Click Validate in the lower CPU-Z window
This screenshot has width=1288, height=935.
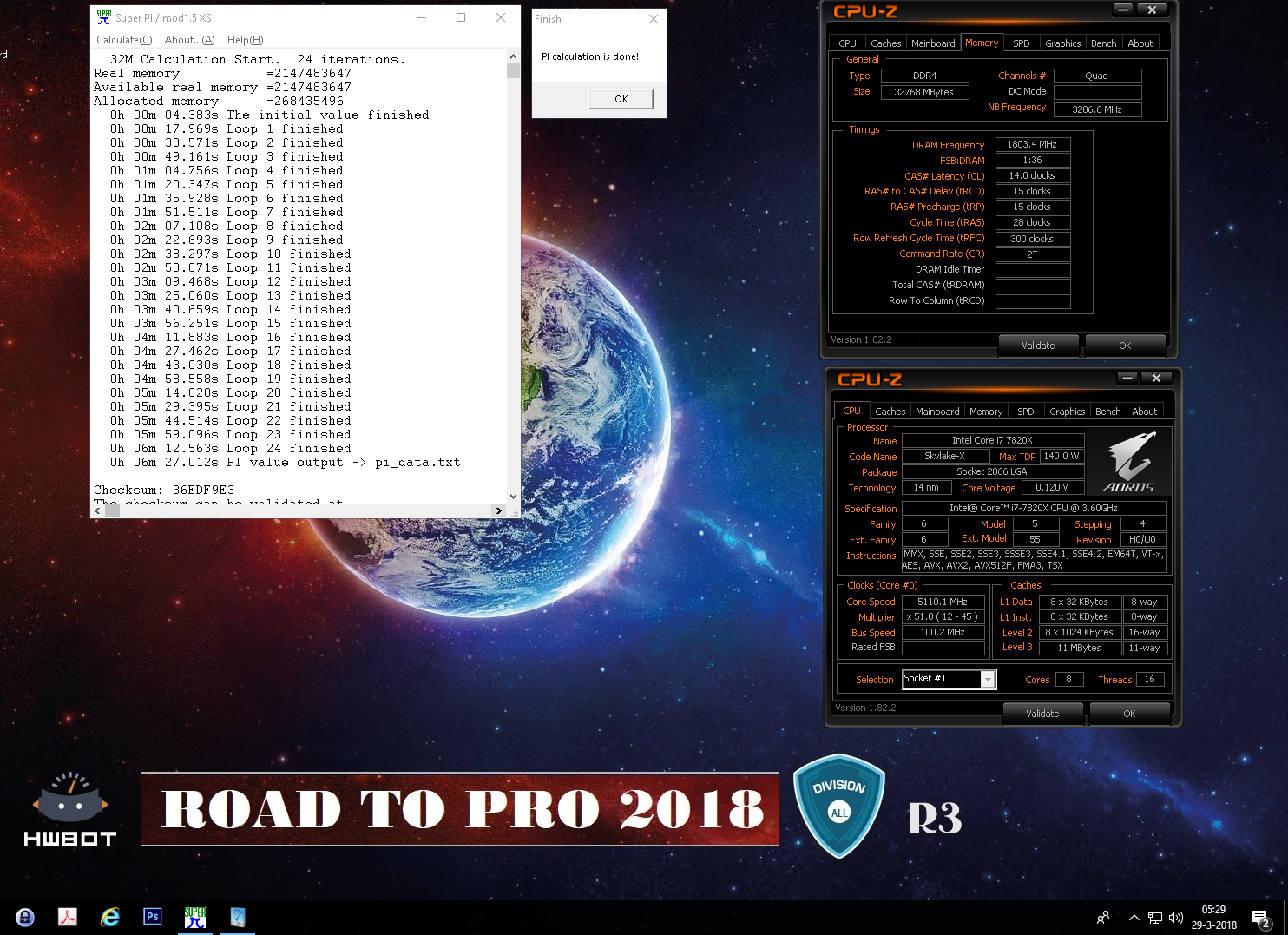(1042, 714)
